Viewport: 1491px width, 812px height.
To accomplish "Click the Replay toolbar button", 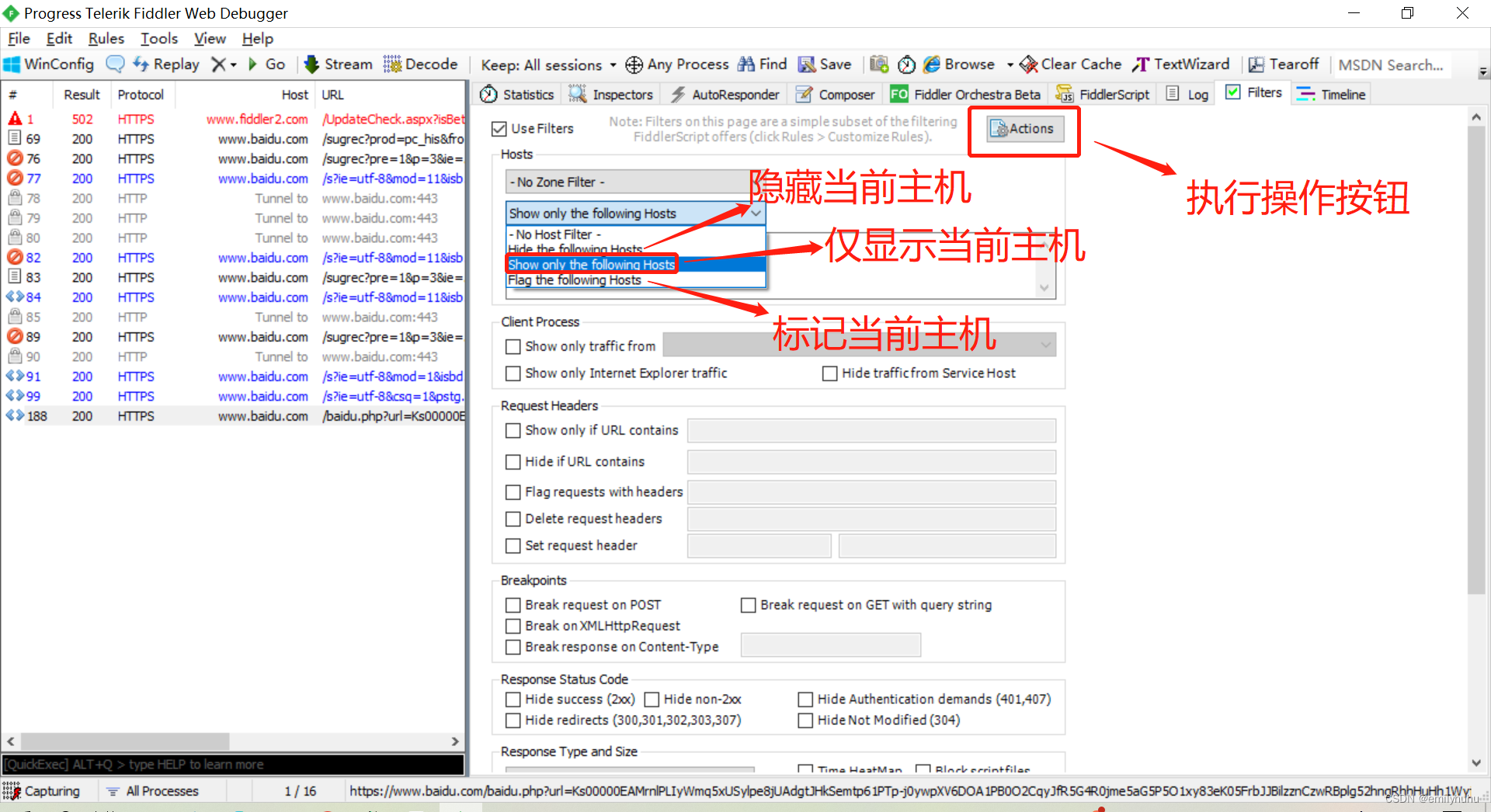I will 166,64.
